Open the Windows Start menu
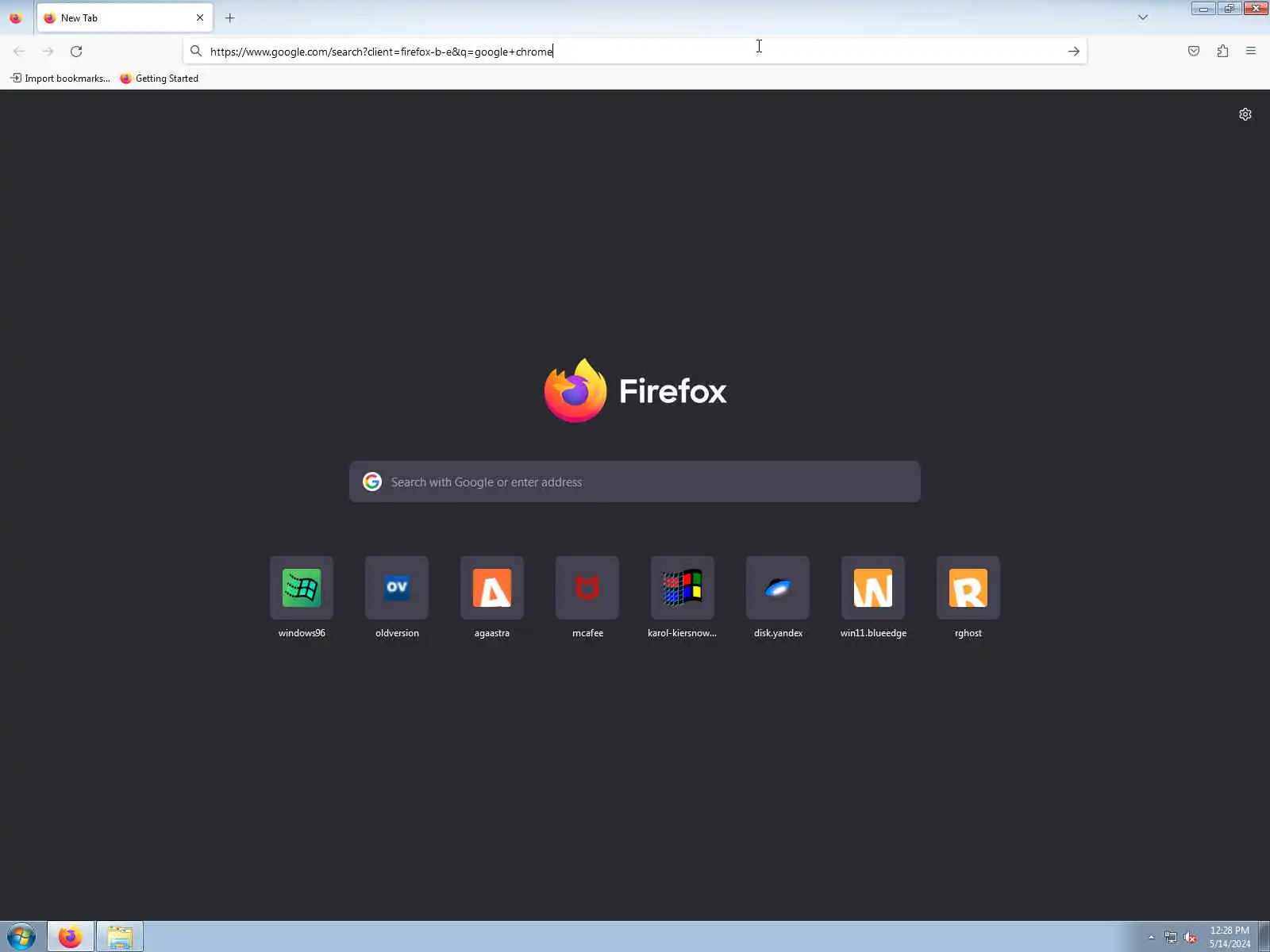1270x952 pixels. pos(21,937)
